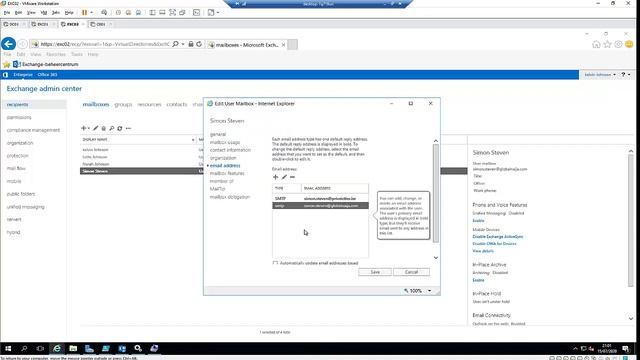The width and height of the screenshot is (640, 360).
Task: Click the smiley feedback icon in Internet Explorer
Action: point(629,44)
